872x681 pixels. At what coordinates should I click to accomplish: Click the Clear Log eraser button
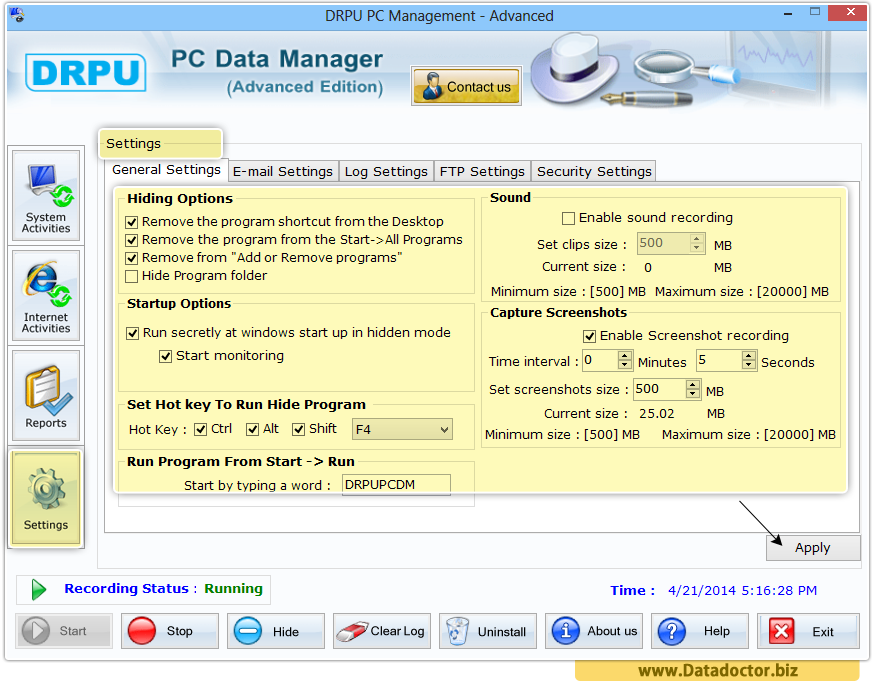point(382,631)
